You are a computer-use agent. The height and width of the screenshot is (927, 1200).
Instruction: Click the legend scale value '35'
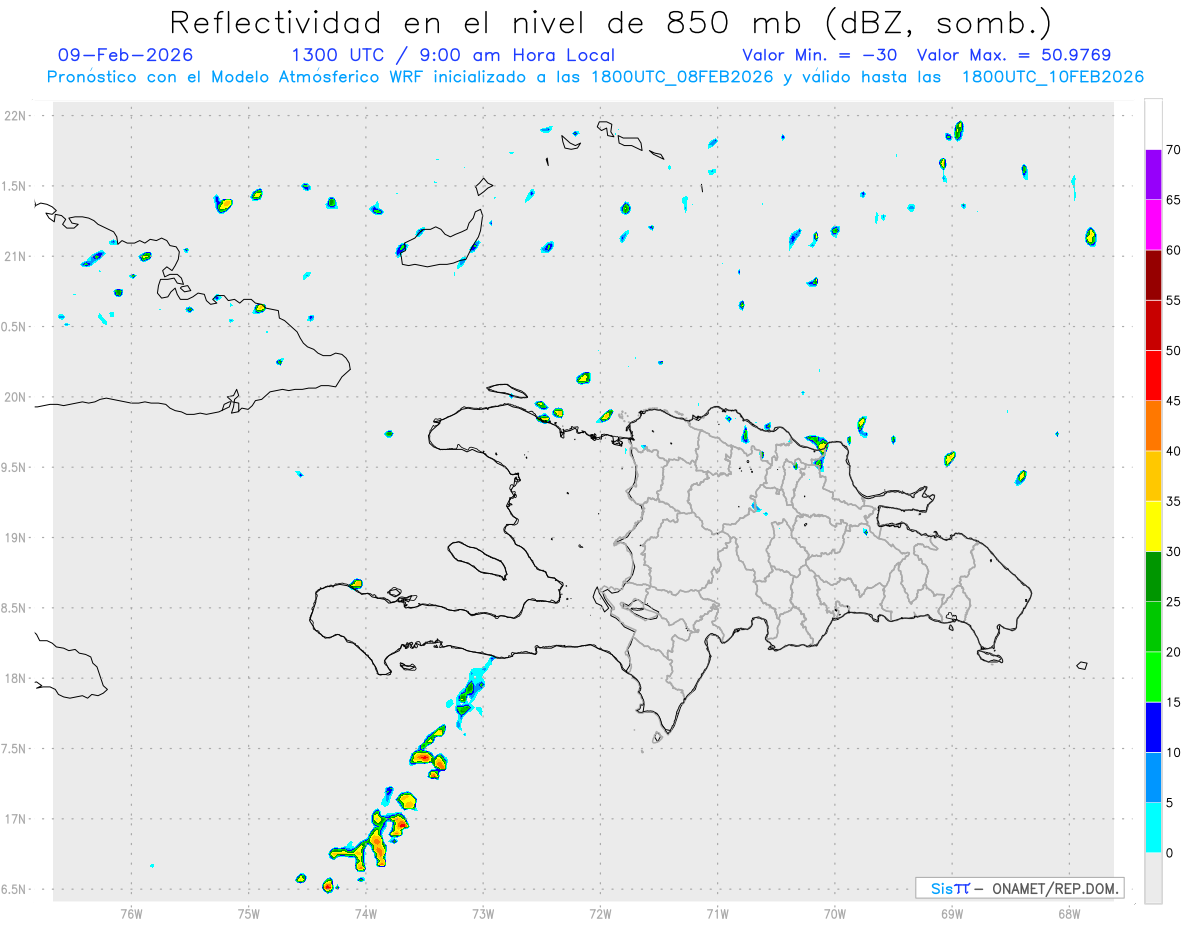tap(1173, 502)
